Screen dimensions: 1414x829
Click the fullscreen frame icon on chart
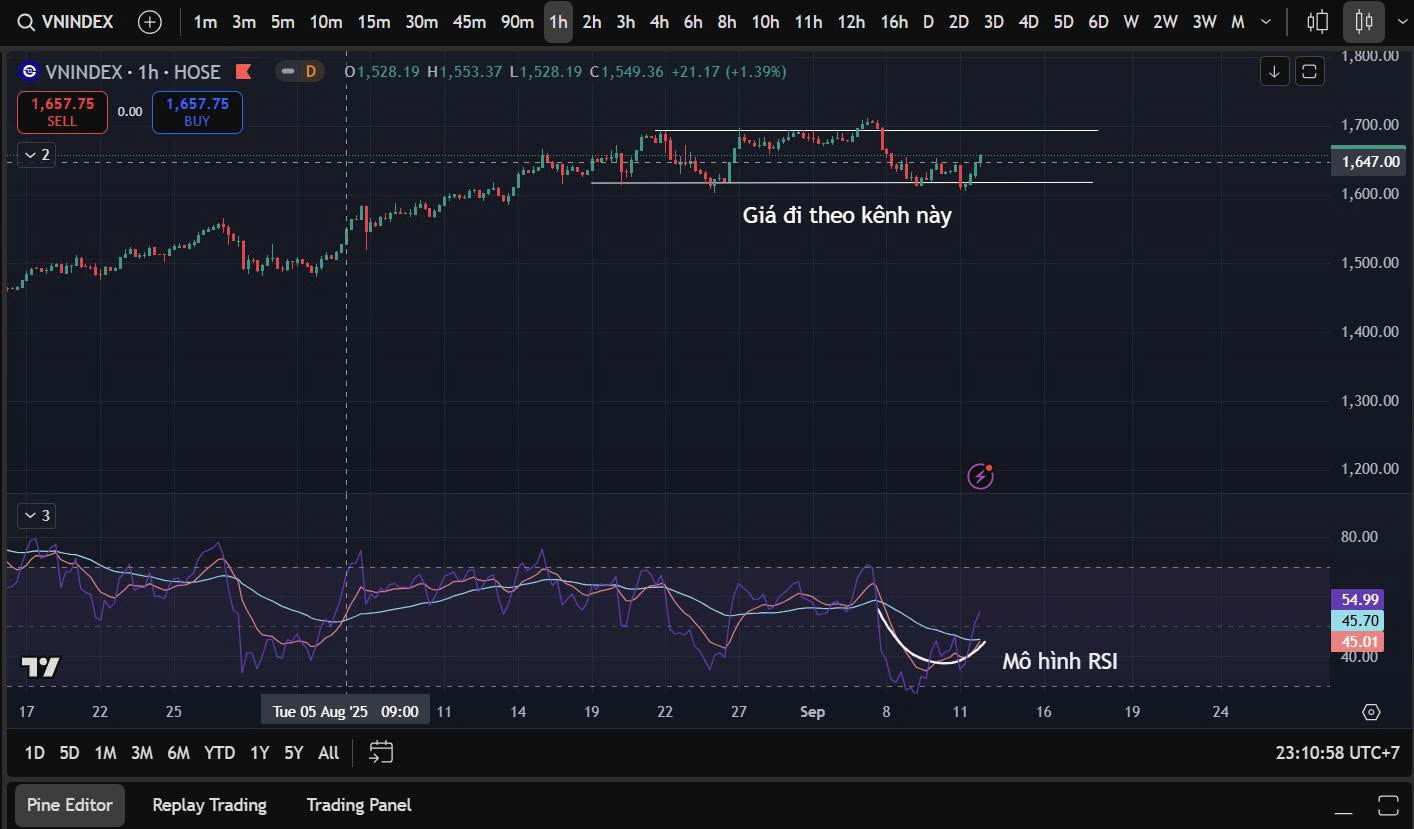click(x=1309, y=71)
